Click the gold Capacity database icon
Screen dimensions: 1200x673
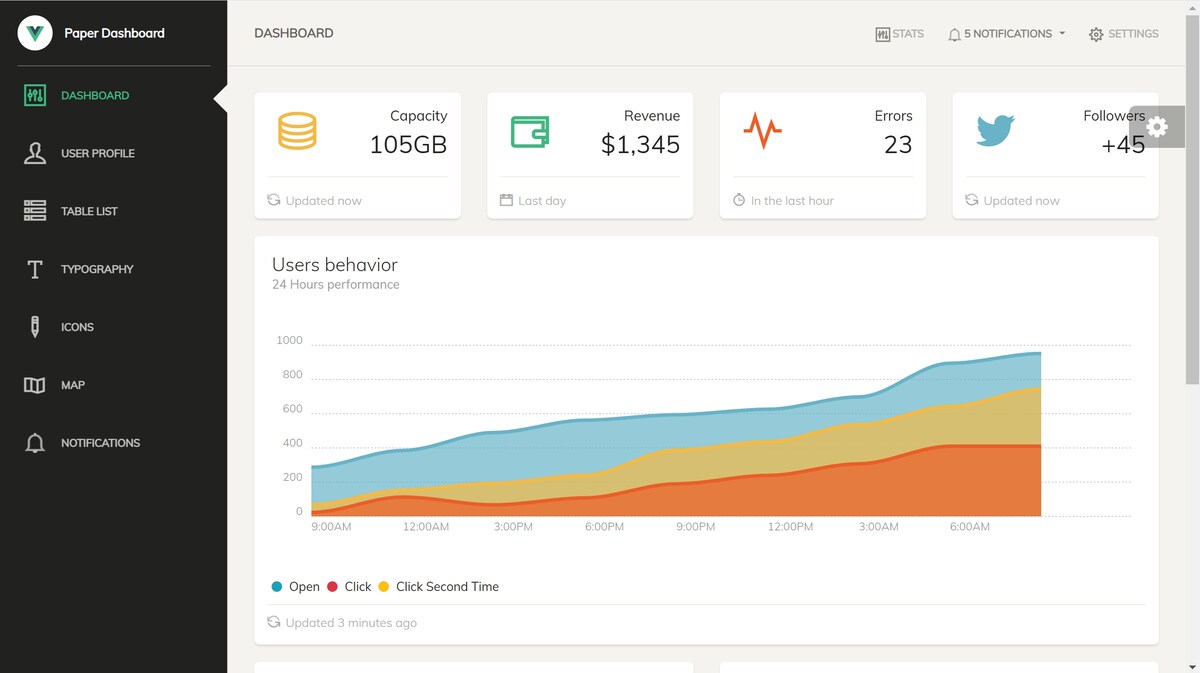[297, 131]
